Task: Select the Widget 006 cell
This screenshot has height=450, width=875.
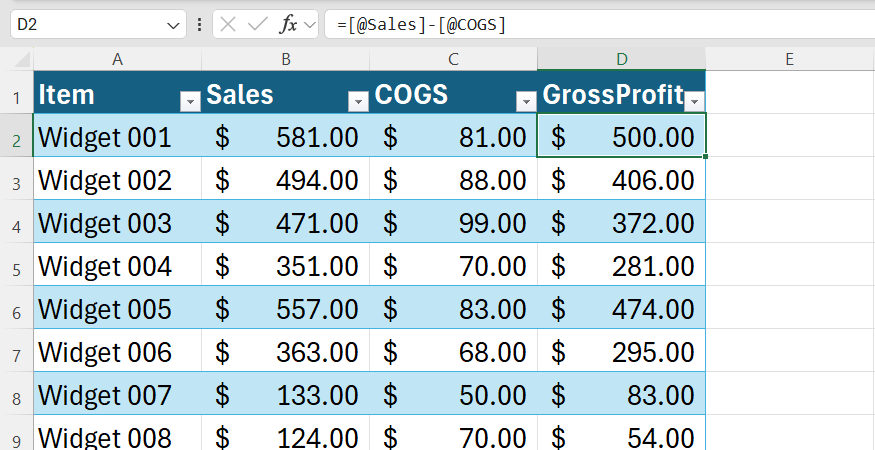Action: [117, 351]
